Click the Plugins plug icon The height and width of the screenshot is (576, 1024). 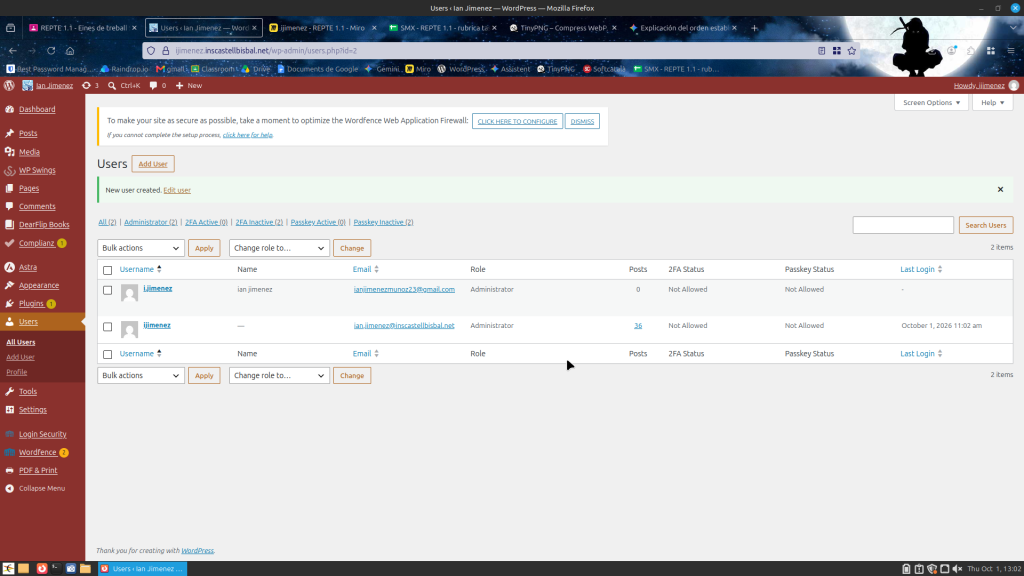point(10,304)
